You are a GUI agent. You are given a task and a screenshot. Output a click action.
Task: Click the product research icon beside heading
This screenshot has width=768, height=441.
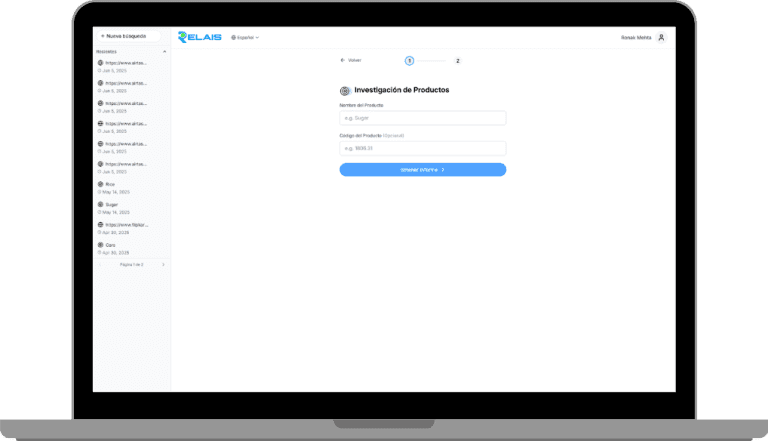[345, 91]
